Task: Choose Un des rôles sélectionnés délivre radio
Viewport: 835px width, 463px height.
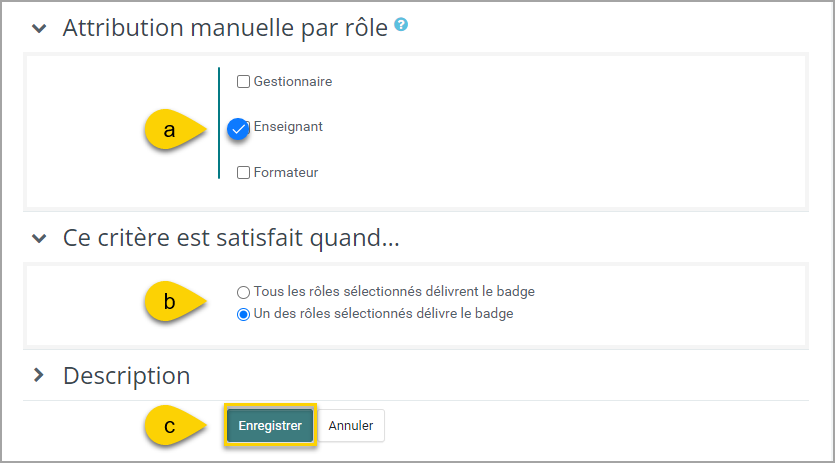Action: [x=243, y=314]
